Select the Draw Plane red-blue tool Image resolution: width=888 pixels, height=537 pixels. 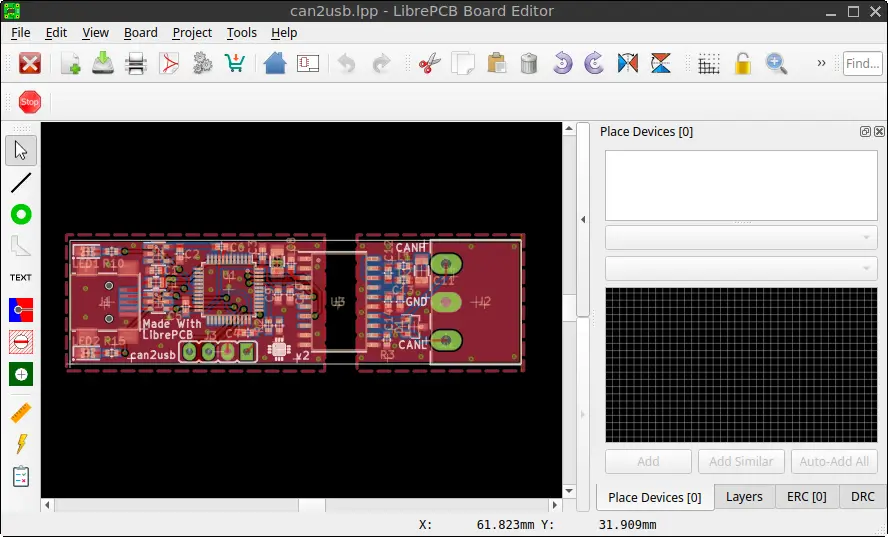(x=21, y=310)
